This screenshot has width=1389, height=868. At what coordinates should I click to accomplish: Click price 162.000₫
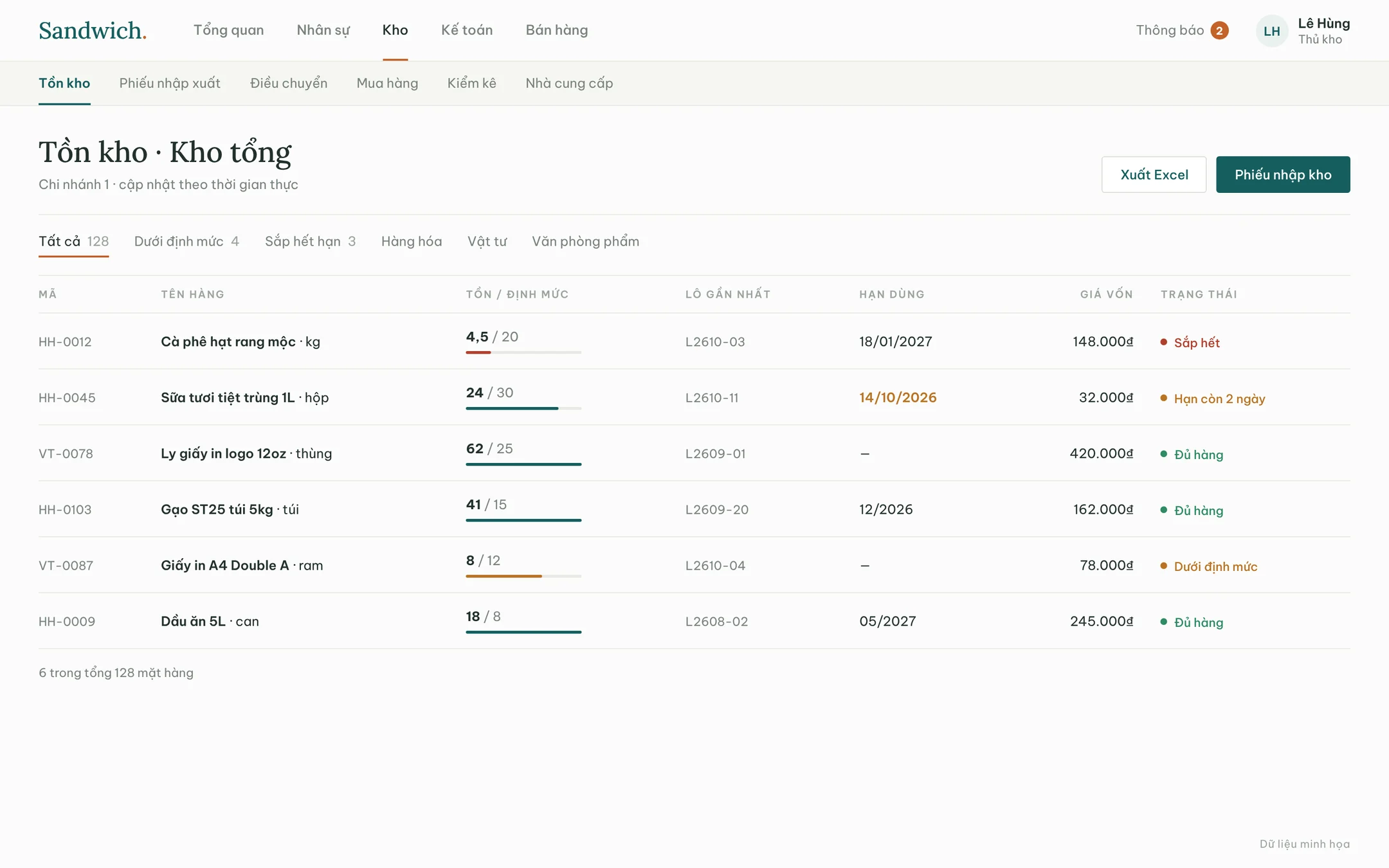1103,509
